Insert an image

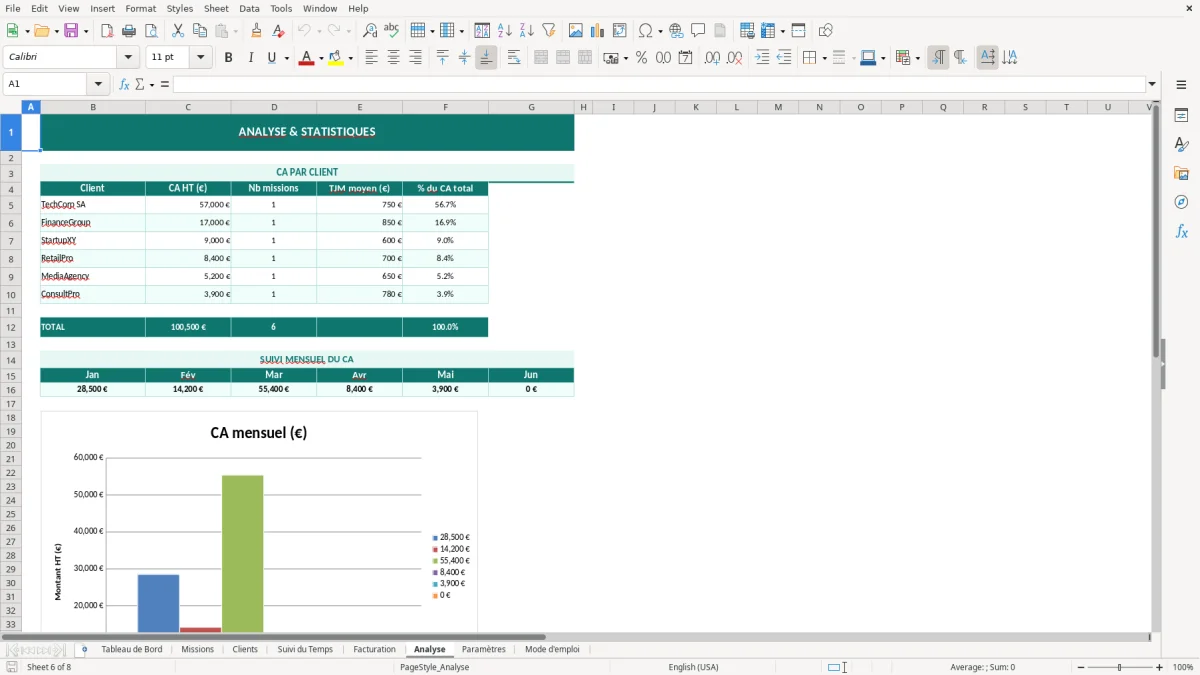coord(576,31)
